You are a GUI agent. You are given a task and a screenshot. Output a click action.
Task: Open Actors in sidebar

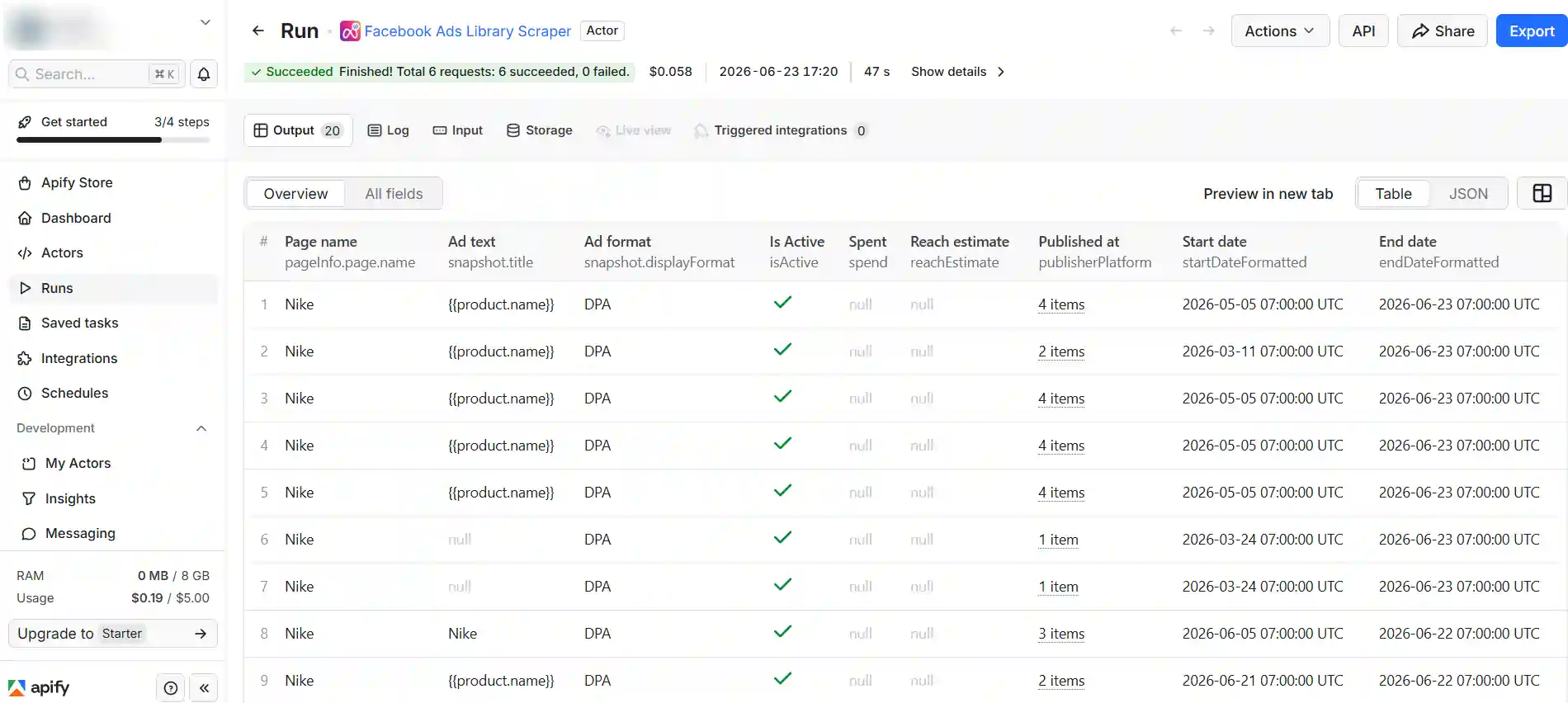pyautogui.click(x=116, y=252)
